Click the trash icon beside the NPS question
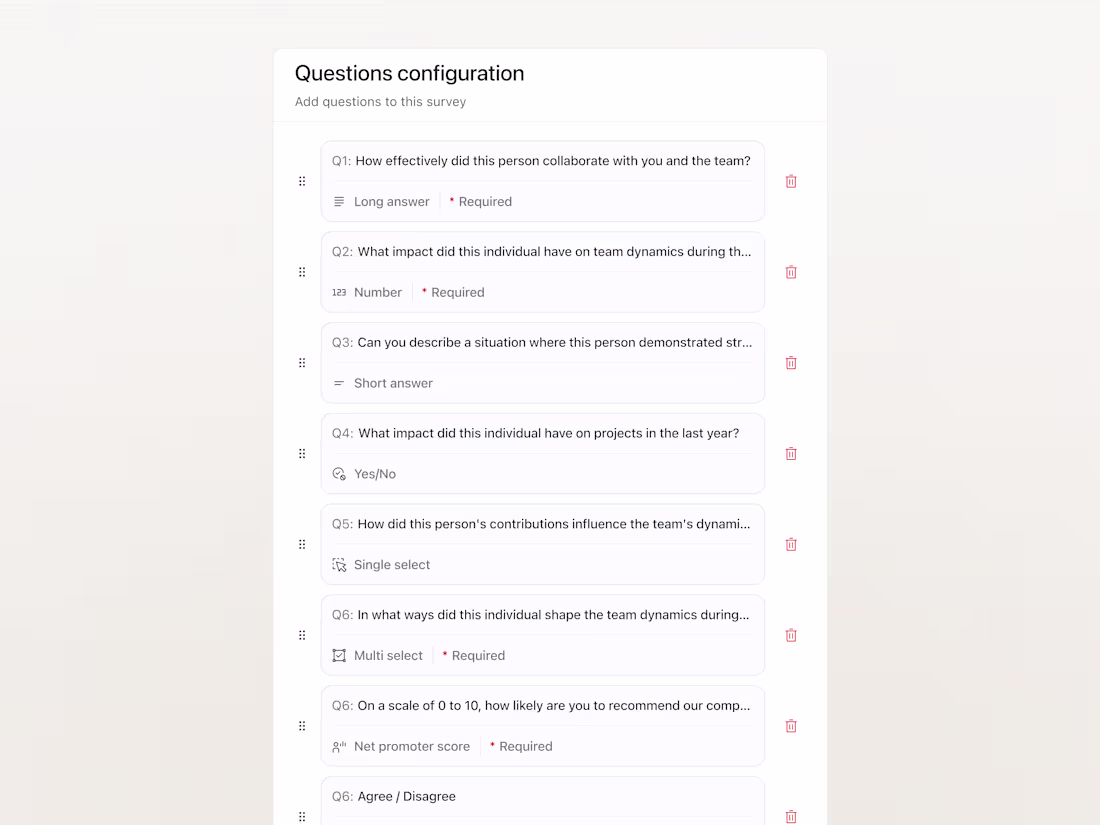 [791, 725]
